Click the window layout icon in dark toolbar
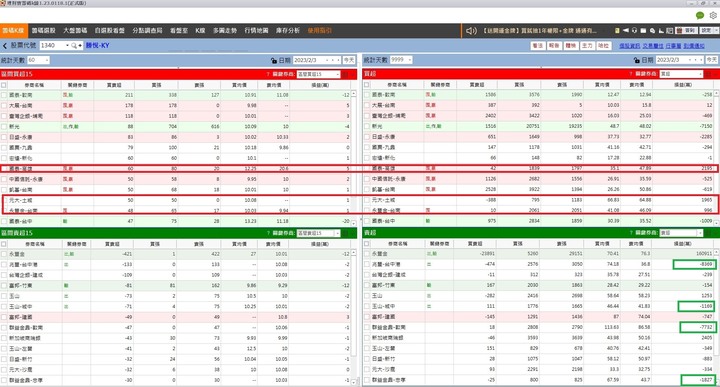 point(669,31)
